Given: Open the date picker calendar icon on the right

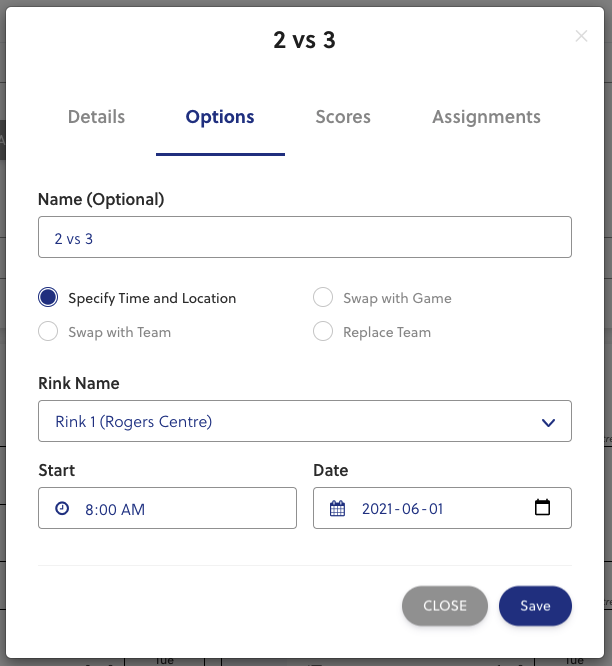Looking at the screenshot, I should click(542, 508).
